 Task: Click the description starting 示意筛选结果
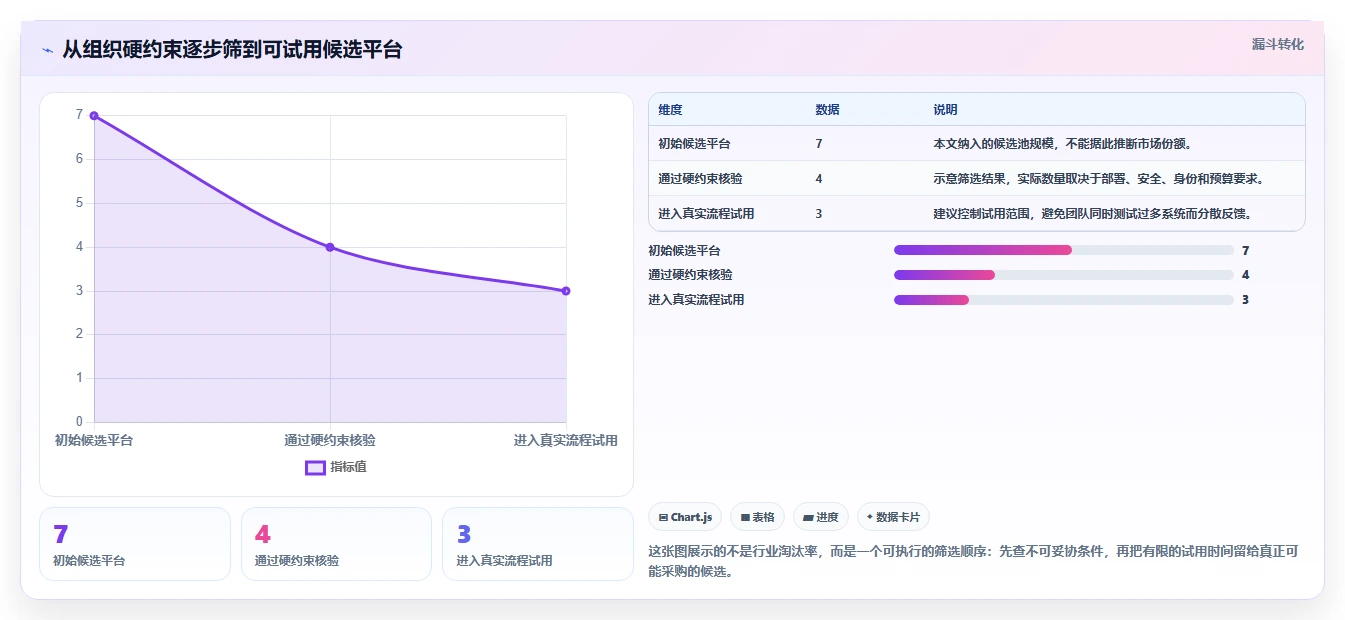(x=1101, y=179)
